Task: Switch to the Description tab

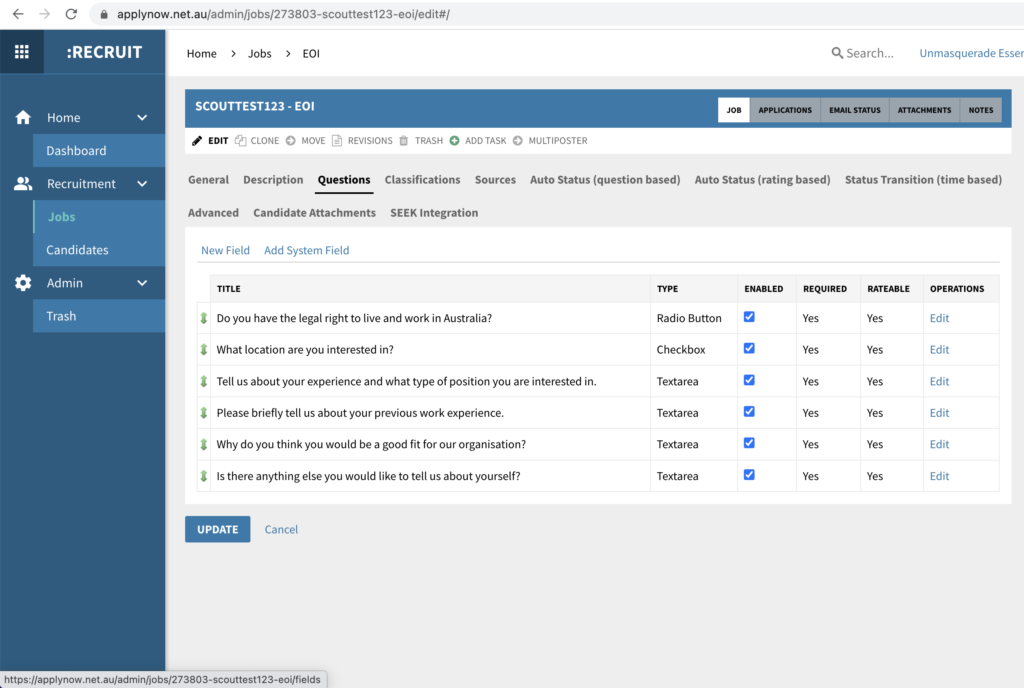Action: tap(273, 180)
